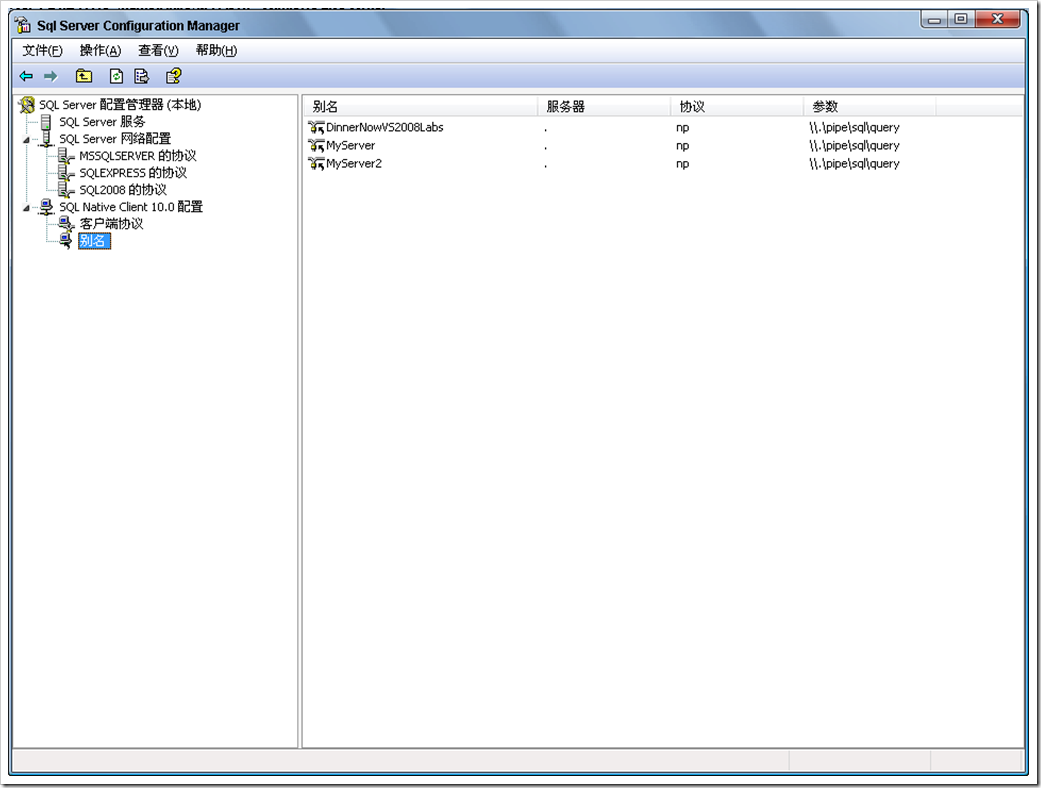Screen dimensions: 1041x788
Task: Maximize the Sql Server Configuration Manager window
Action: pos(961,19)
